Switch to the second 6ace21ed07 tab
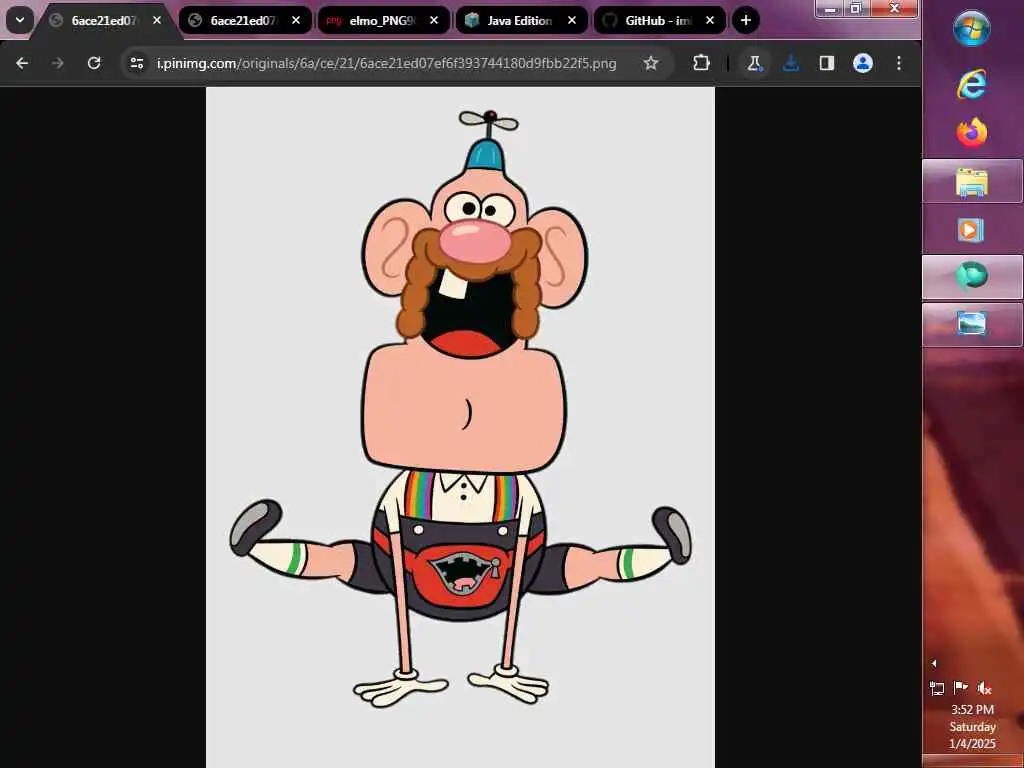Viewport: 1024px width, 768px height. 244,20
